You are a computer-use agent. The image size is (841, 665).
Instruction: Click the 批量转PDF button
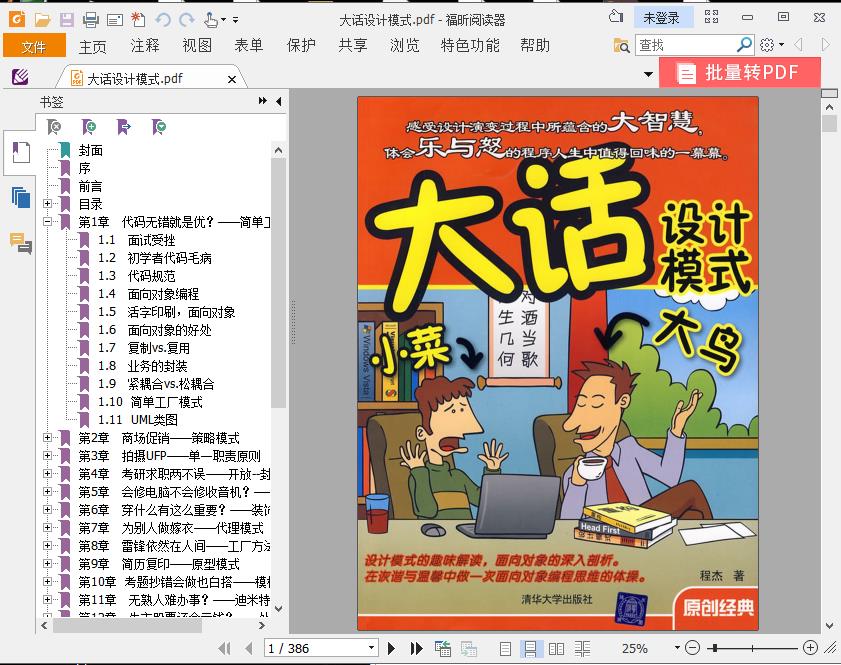click(740, 72)
